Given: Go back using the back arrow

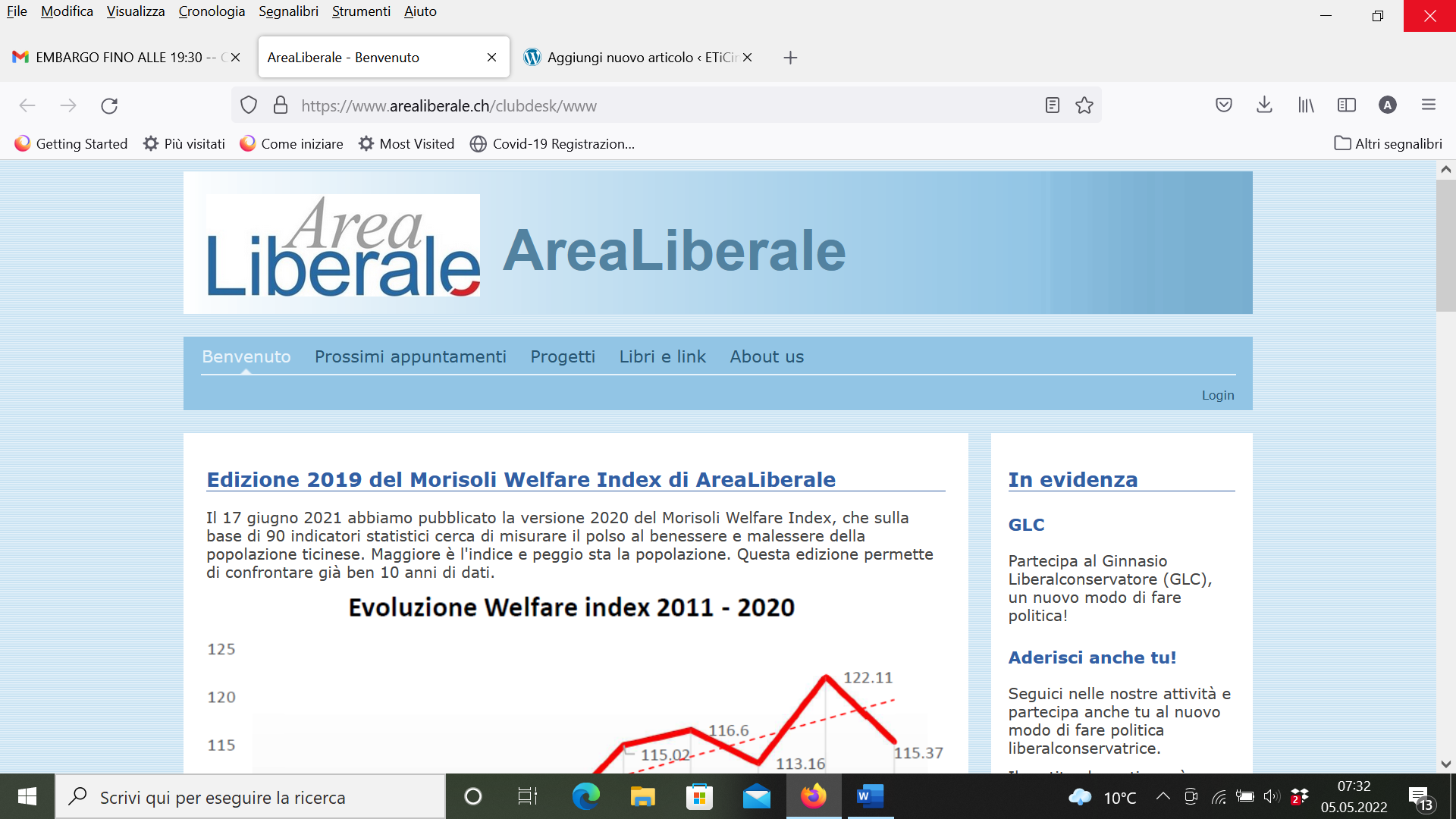Looking at the screenshot, I should click(27, 105).
